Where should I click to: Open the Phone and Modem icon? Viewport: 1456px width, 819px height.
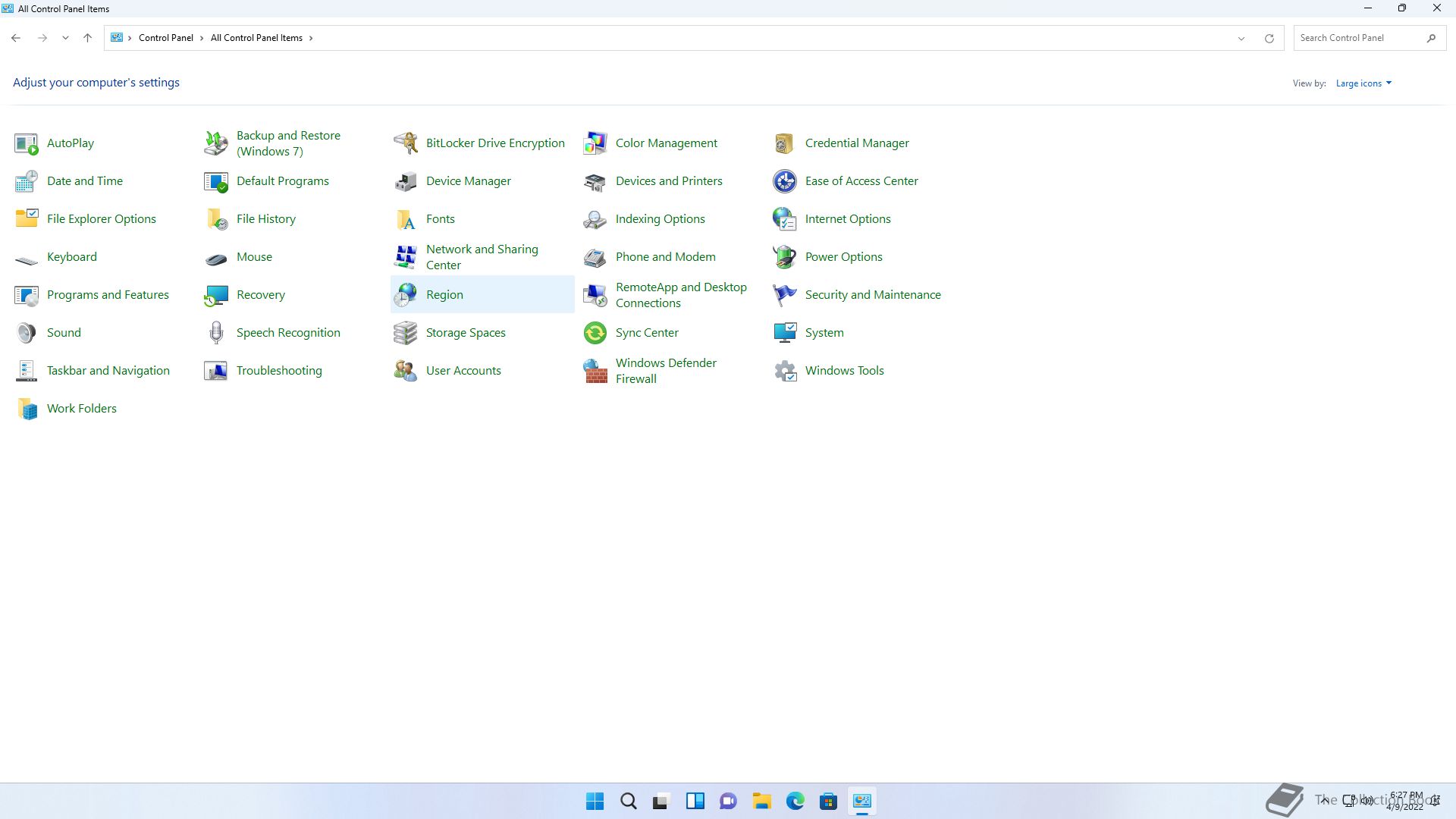[x=595, y=257]
